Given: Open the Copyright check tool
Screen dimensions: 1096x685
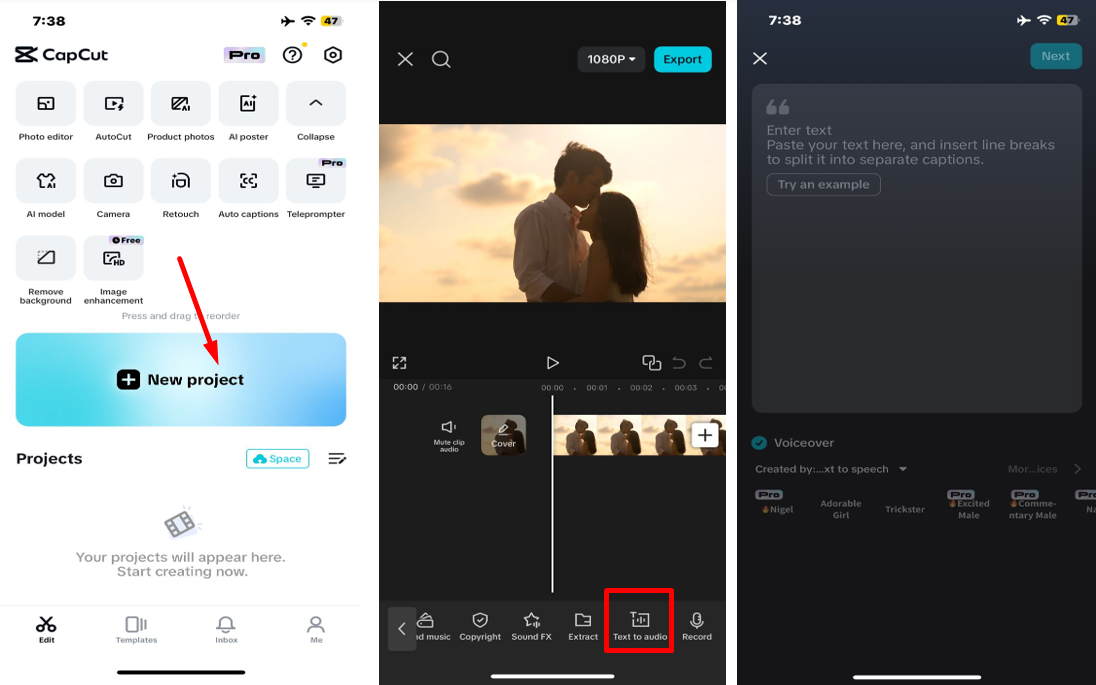Looking at the screenshot, I should pos(480,627).
